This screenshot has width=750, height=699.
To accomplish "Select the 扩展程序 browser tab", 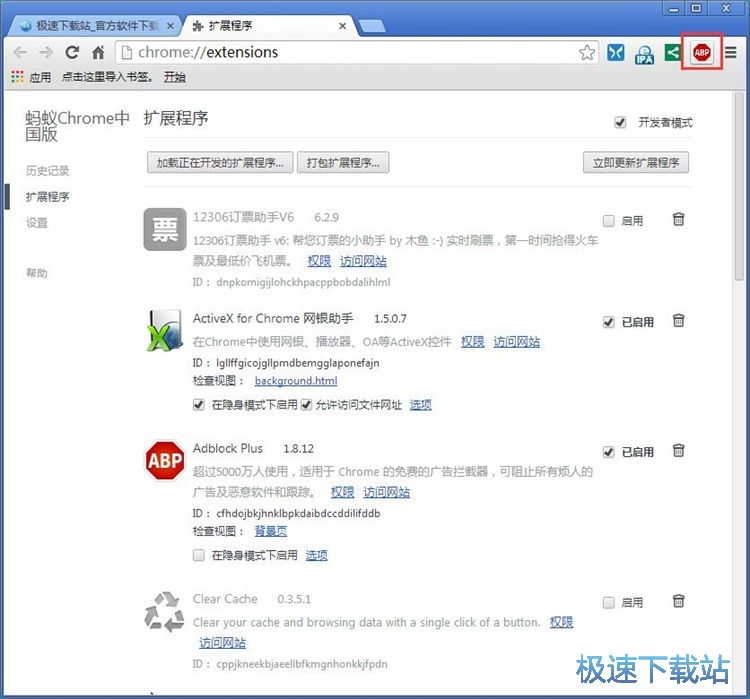I will pyautogui.click(x=270, y=26).
